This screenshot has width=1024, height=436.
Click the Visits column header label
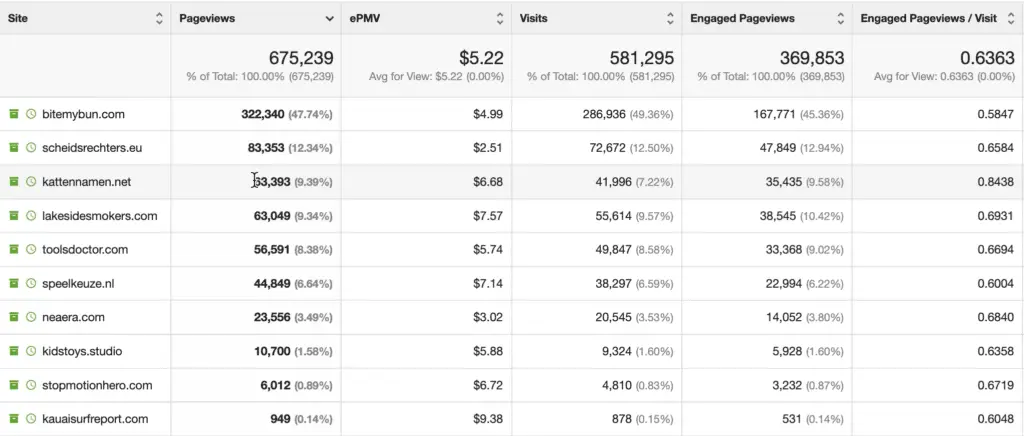(x=534, y=18)
